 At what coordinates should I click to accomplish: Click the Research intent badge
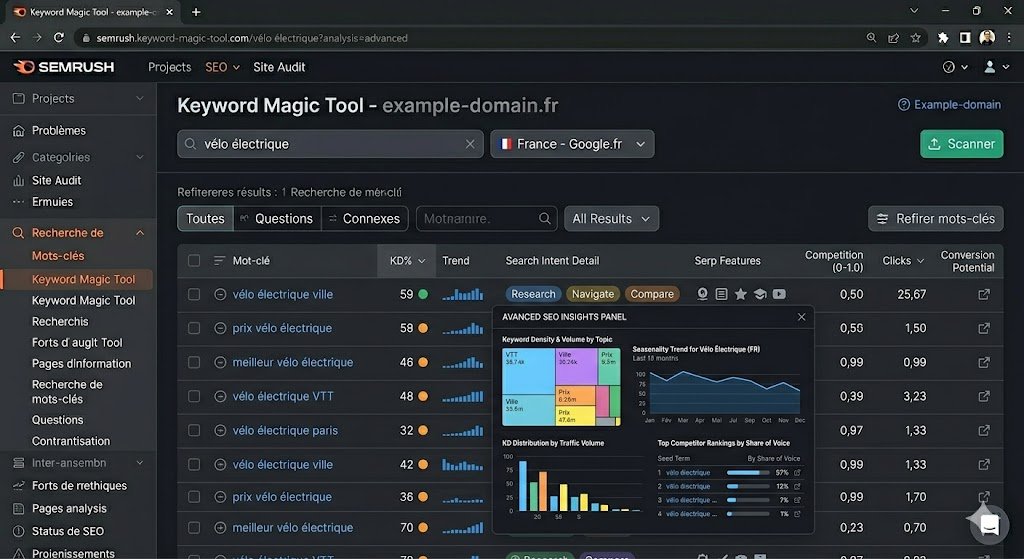click(533, 294)
